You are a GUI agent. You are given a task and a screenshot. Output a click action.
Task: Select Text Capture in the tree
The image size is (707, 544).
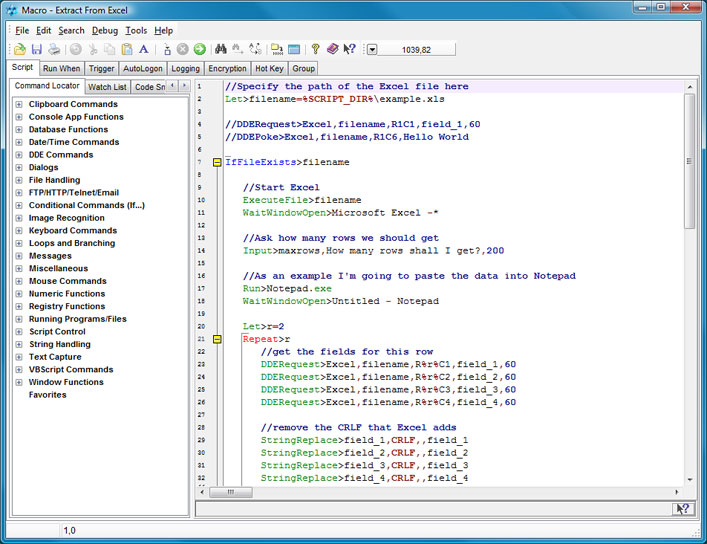click(x=55, y=357)
